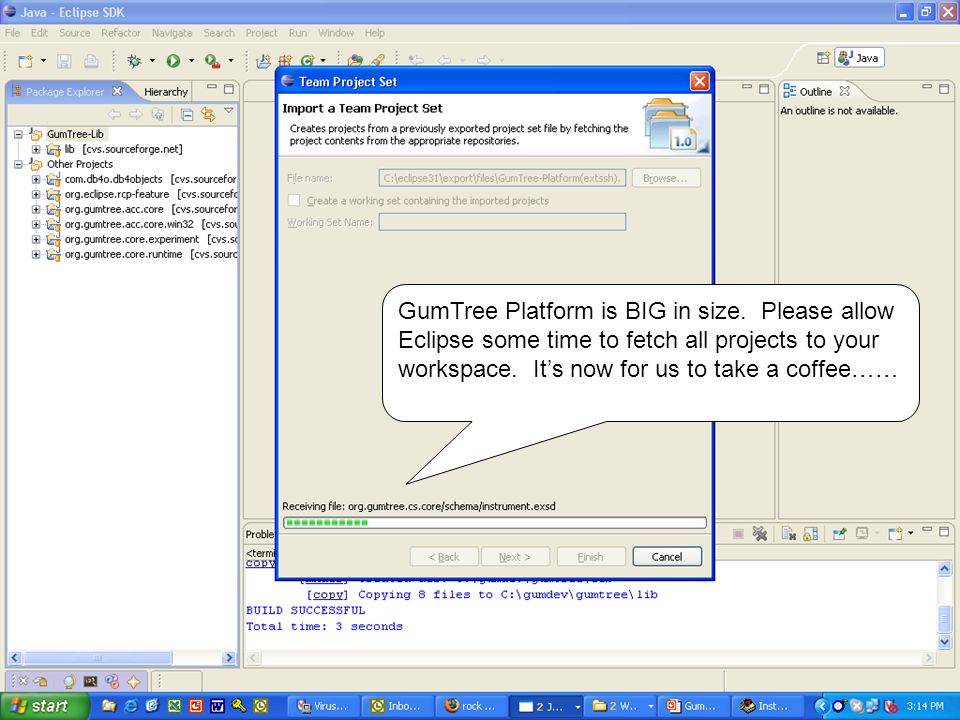The image size is (960, 720).
Task: Open the Debug dropdown arrow
Action: pyautogui.click(x=152, y=61)
